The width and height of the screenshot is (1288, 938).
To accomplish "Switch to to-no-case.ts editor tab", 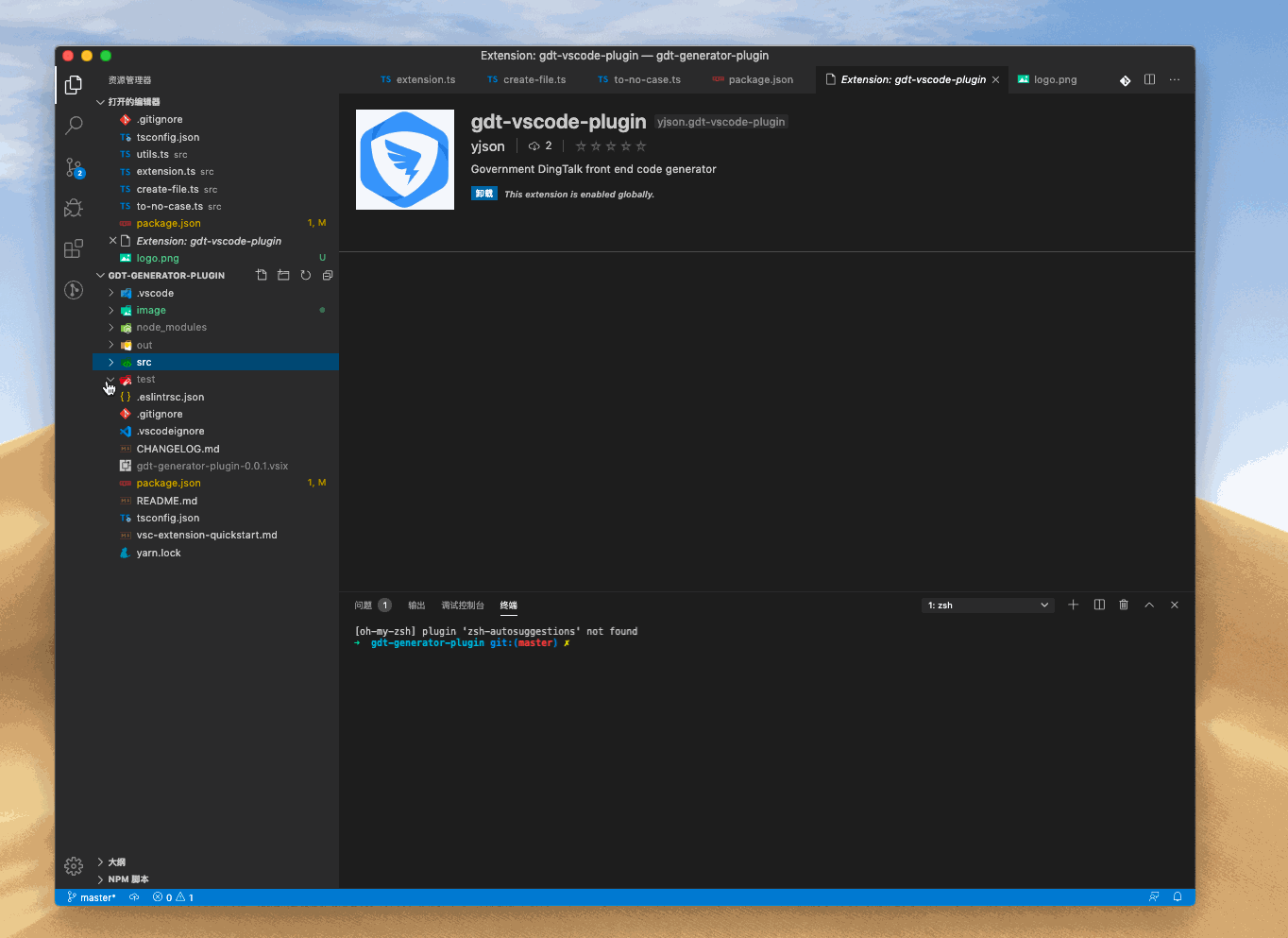I will pyautogui.click(x=639, y=79).
